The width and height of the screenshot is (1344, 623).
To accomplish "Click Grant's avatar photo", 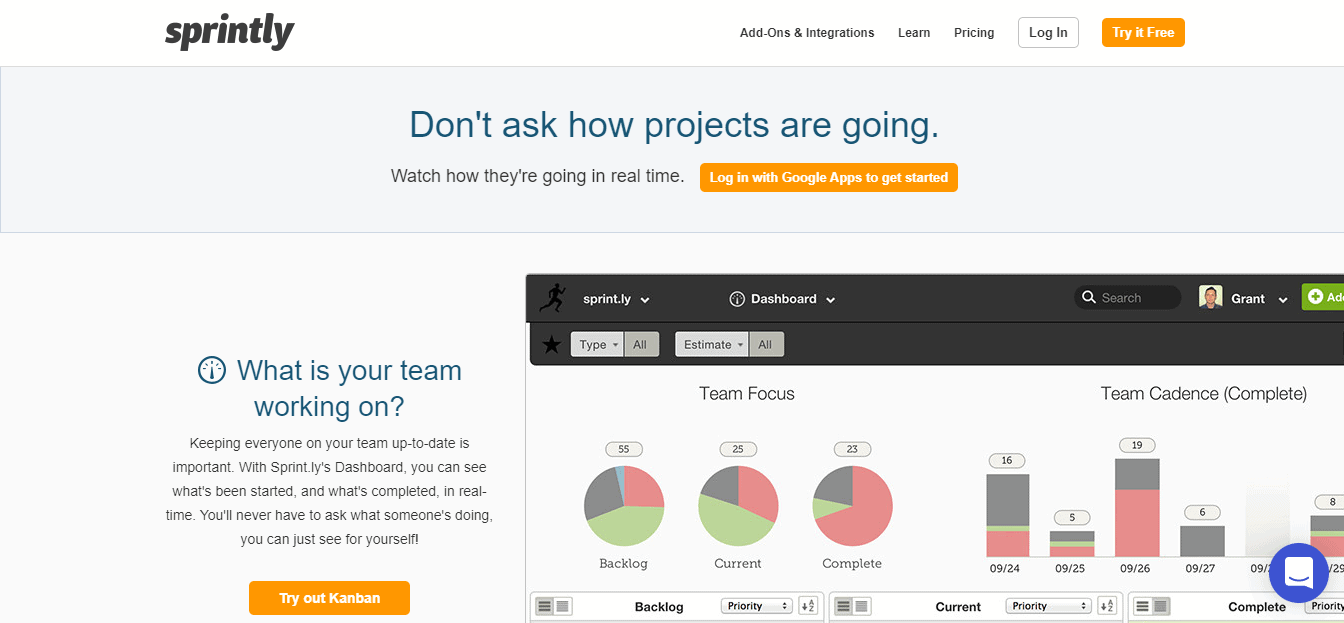I will 1211,298.
